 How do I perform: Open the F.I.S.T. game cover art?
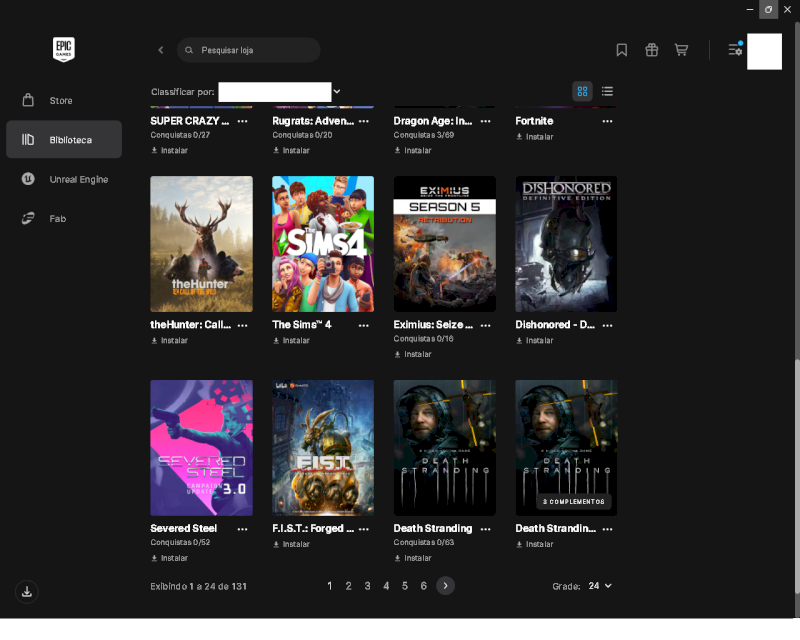click(x=323, y=448)
